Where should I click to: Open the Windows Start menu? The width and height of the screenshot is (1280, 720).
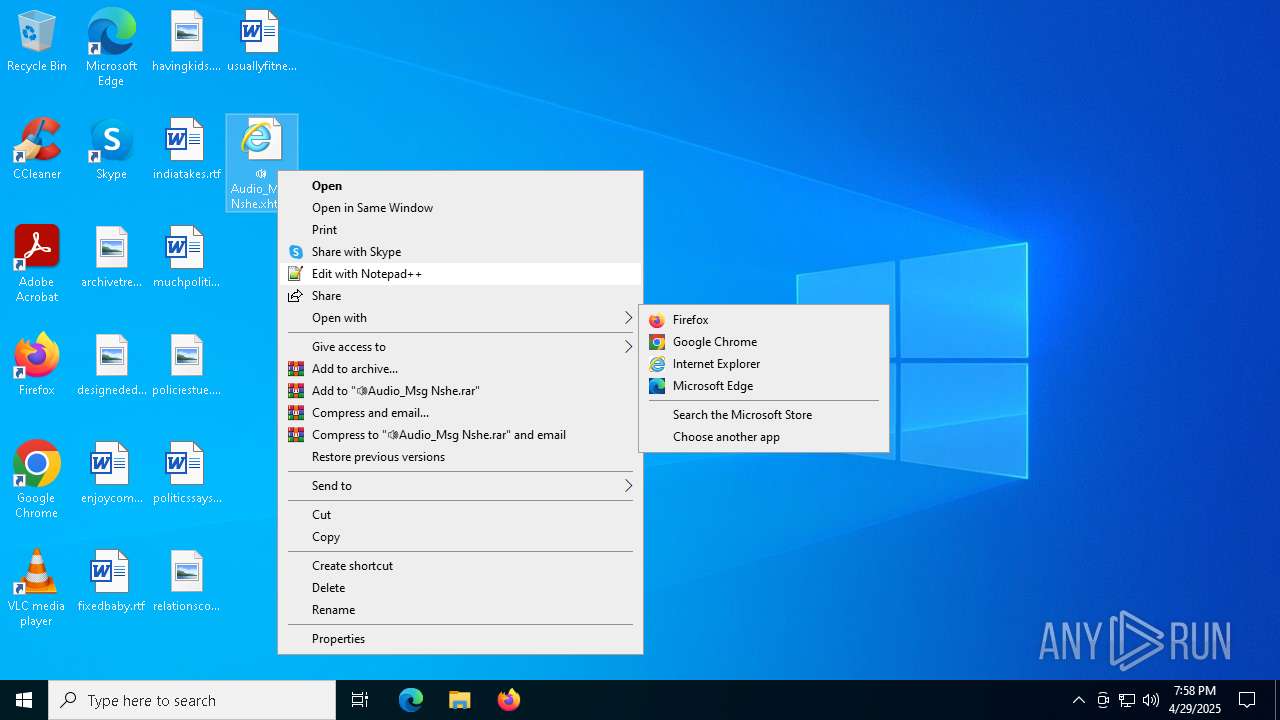pyautogui.click(x=24, y=700)
